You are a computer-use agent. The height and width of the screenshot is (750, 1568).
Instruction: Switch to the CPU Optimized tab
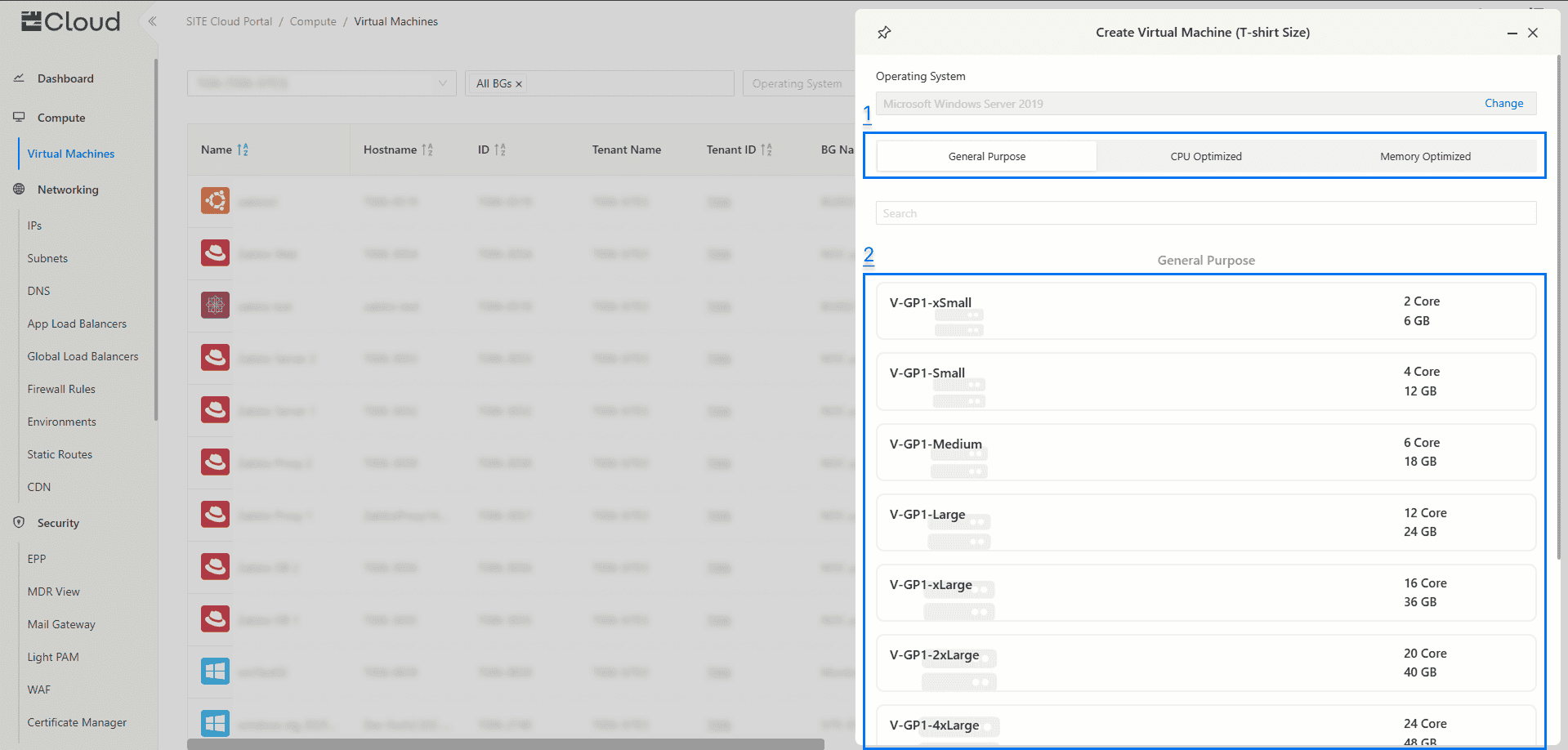(x=1205, y=156)
